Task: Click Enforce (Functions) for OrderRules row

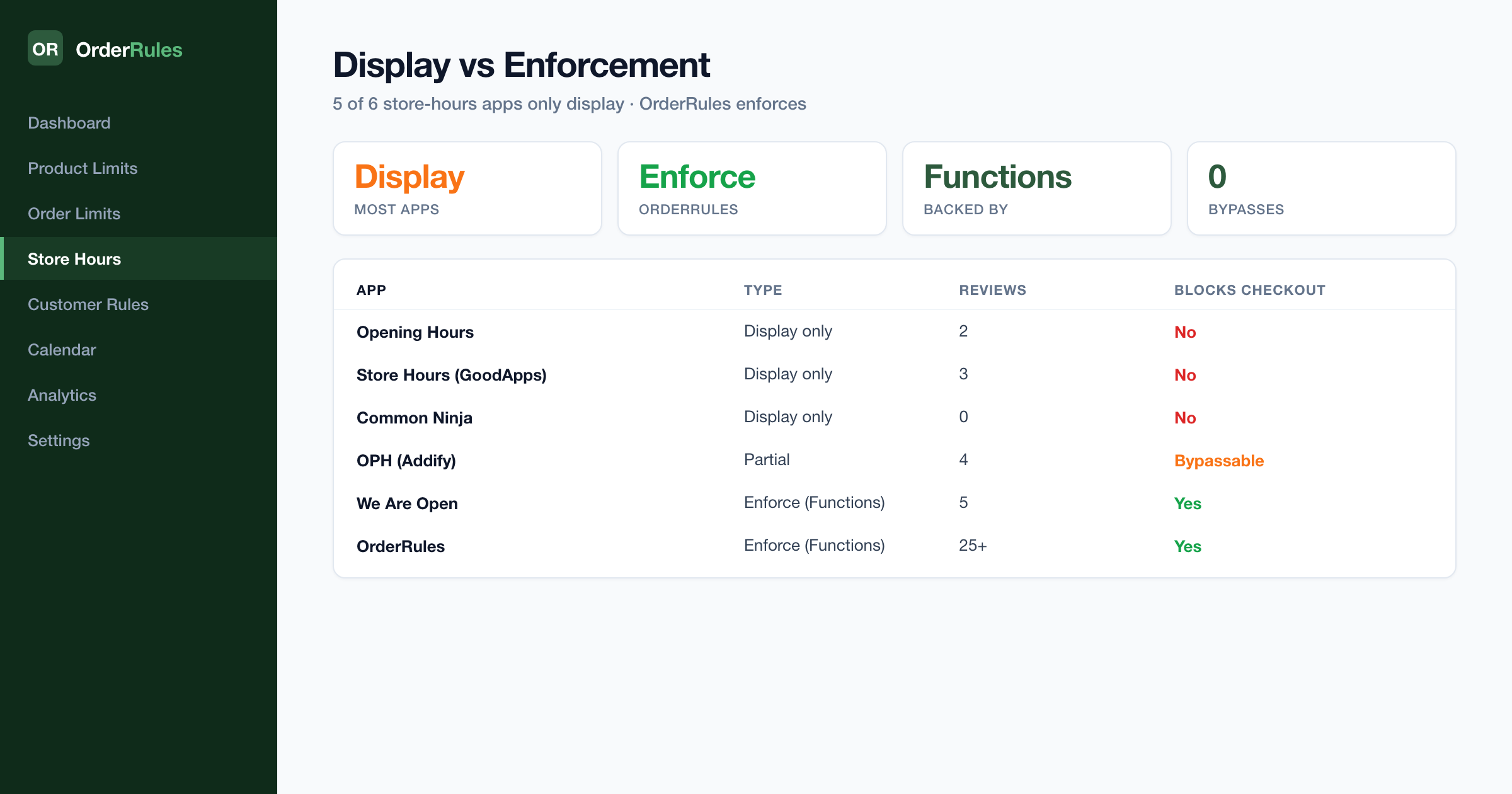Action: pyautogui.click(x=815, y=545)
